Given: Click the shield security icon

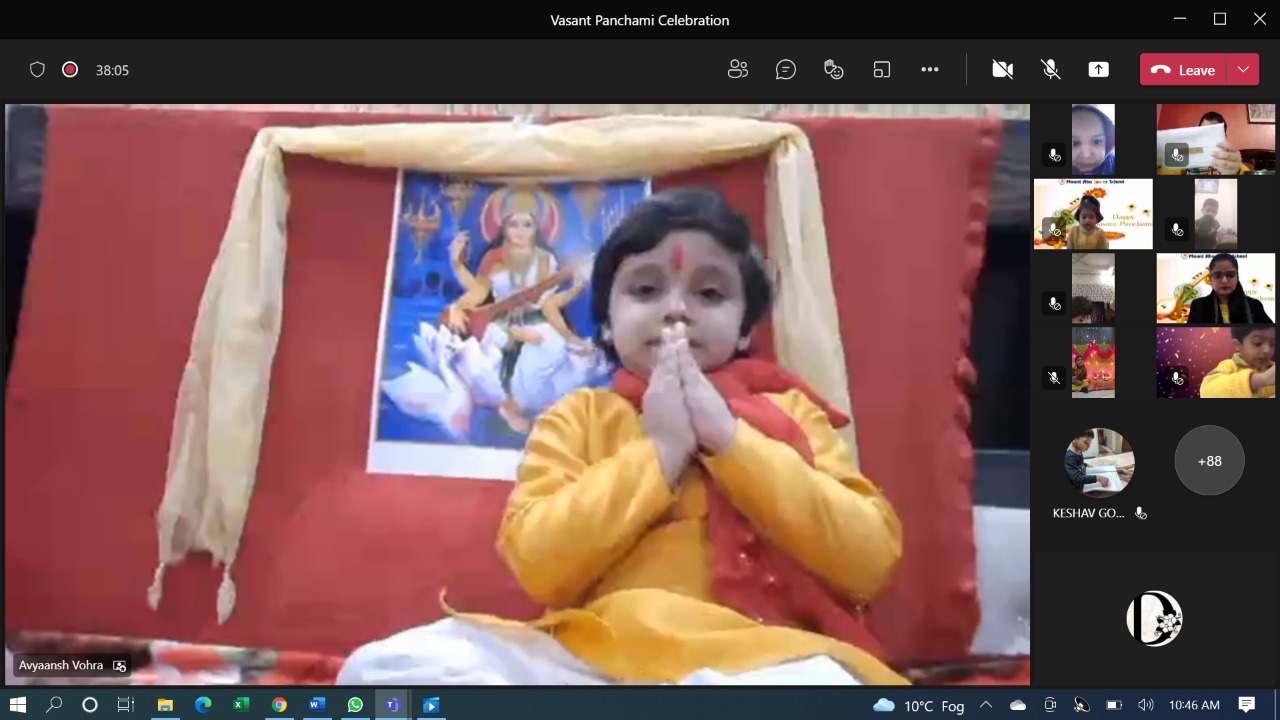Looking at the screenshot, I should tap(37, 69).
